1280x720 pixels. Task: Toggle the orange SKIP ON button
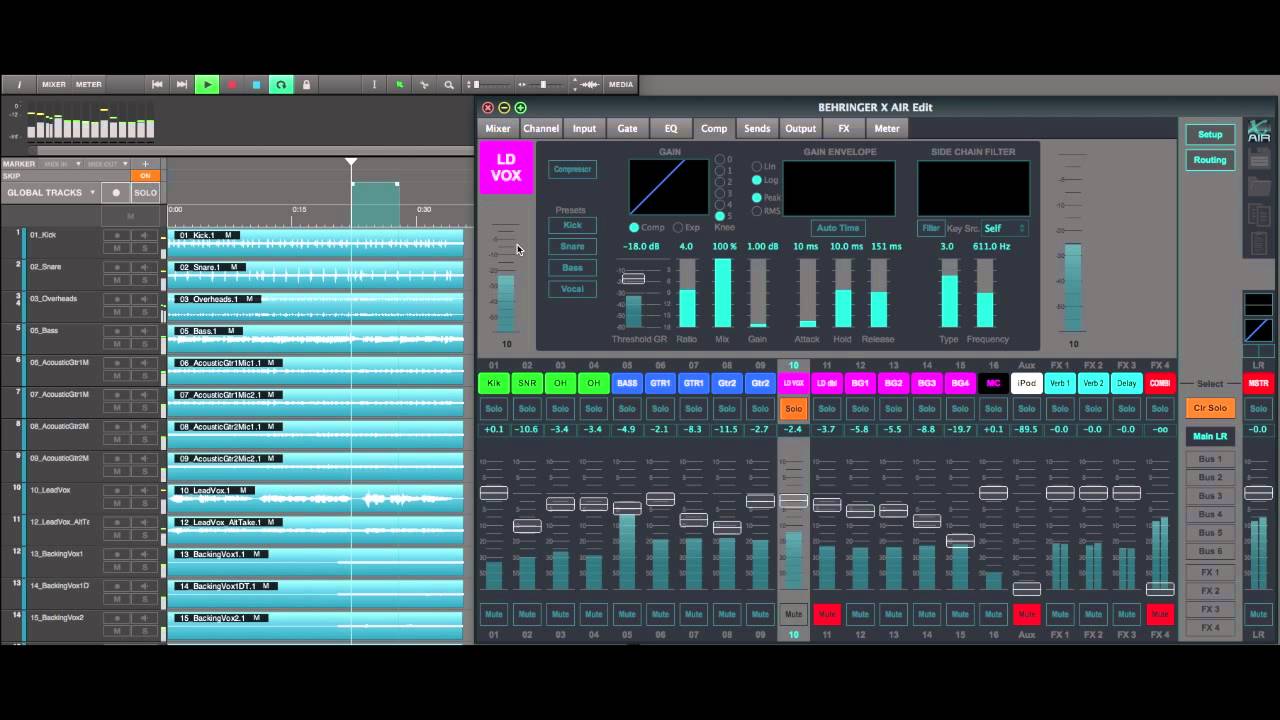click(x=145, y=175)
